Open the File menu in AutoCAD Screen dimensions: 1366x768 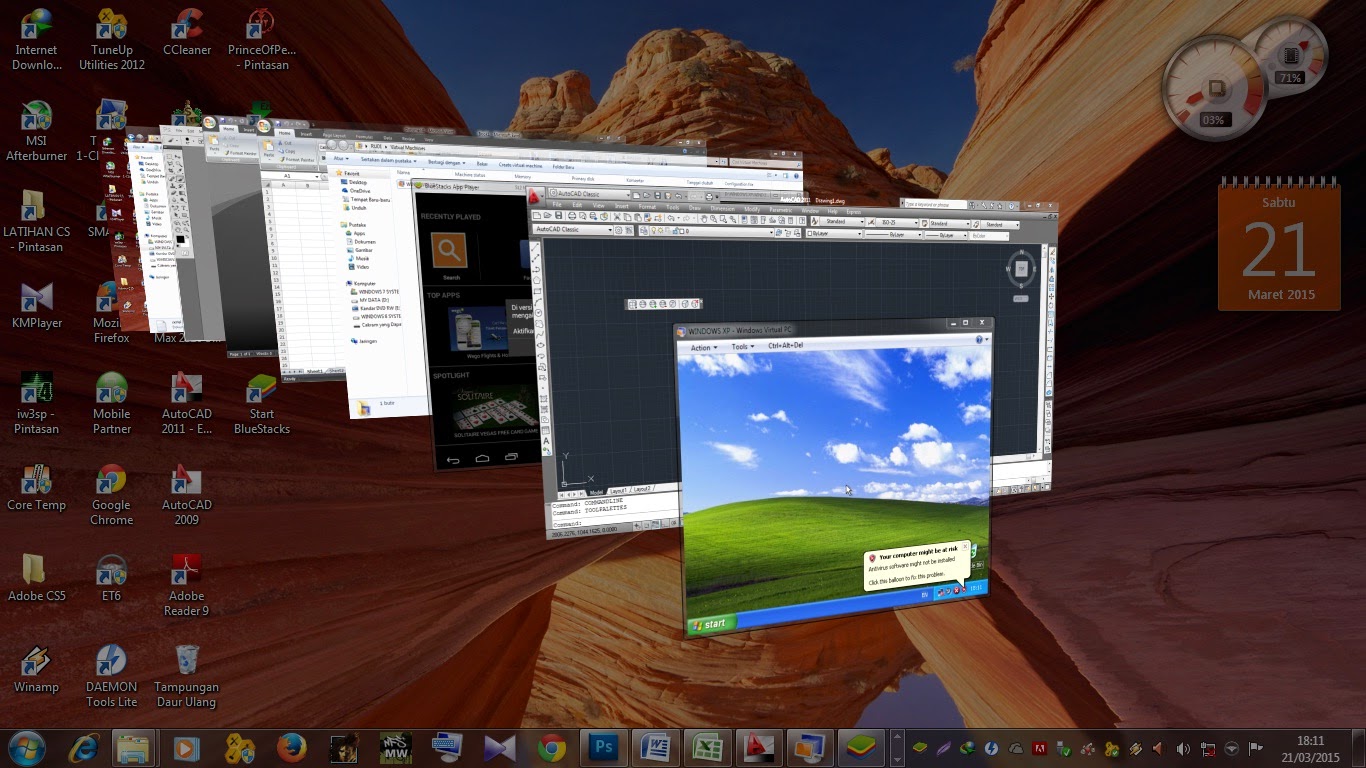[x=558, y=205]
